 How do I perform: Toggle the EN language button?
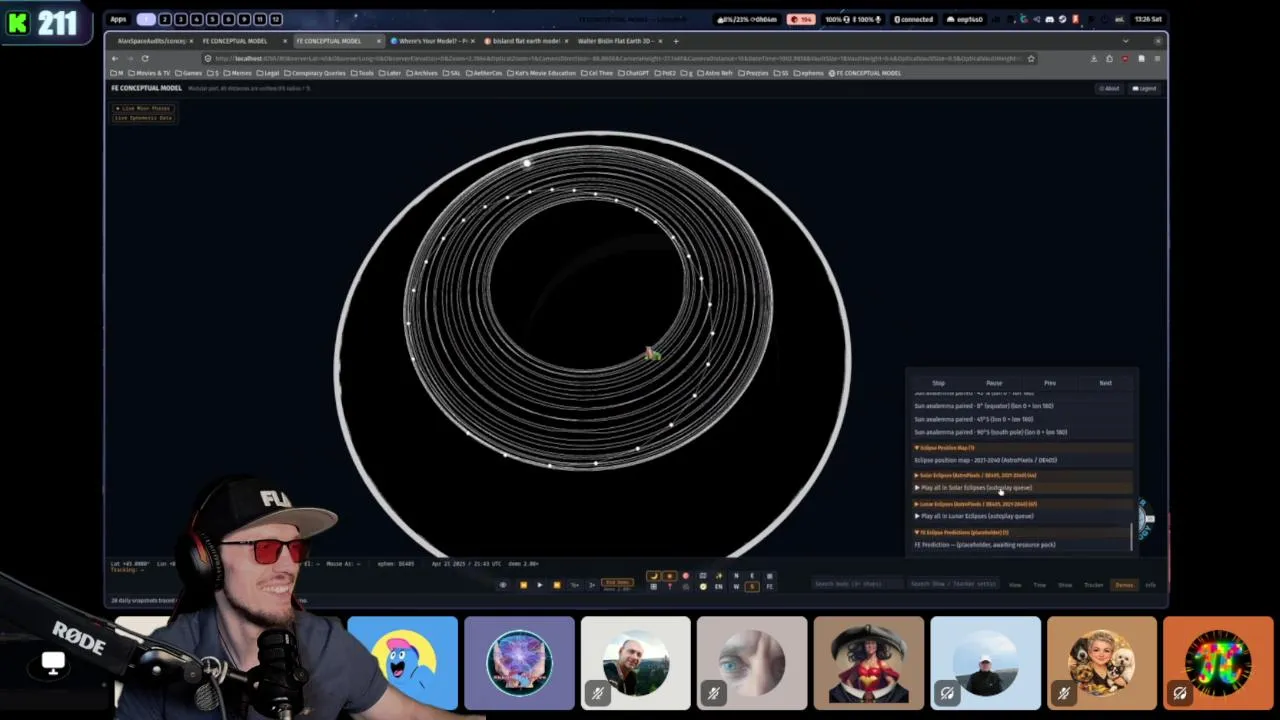pyautogui.click(x=719, y=587)
